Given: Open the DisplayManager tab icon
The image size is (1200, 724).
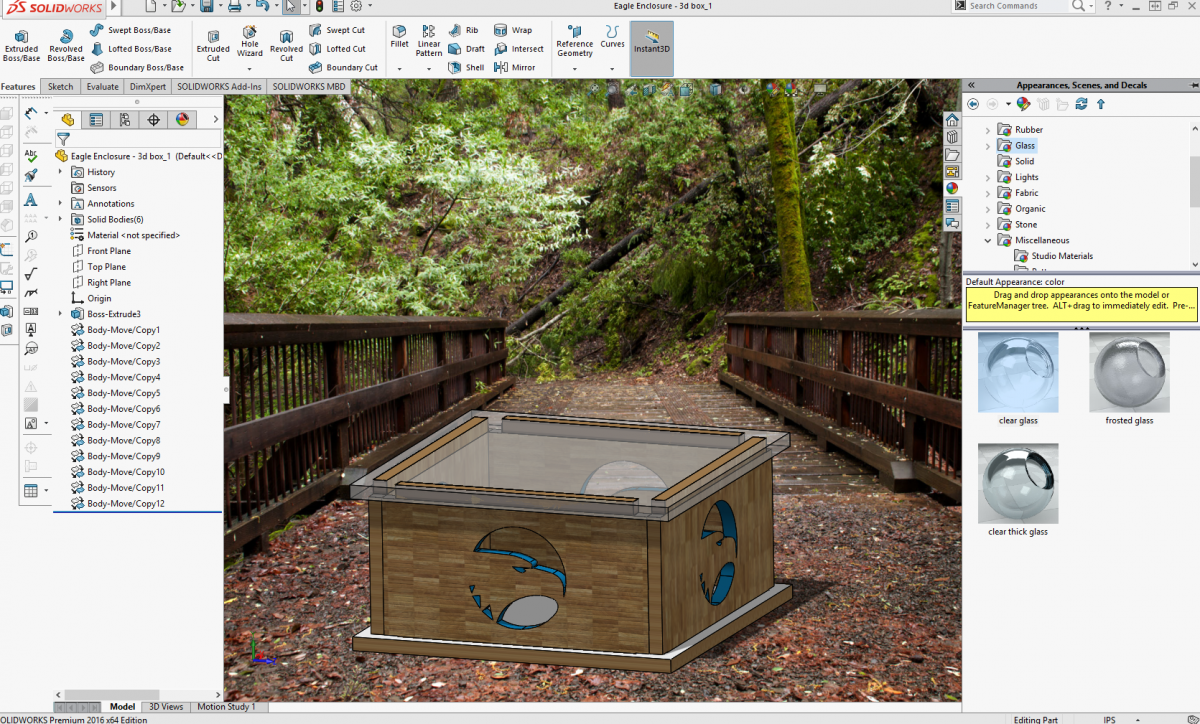Looking at the screenshot, I should tap(182, 120).
